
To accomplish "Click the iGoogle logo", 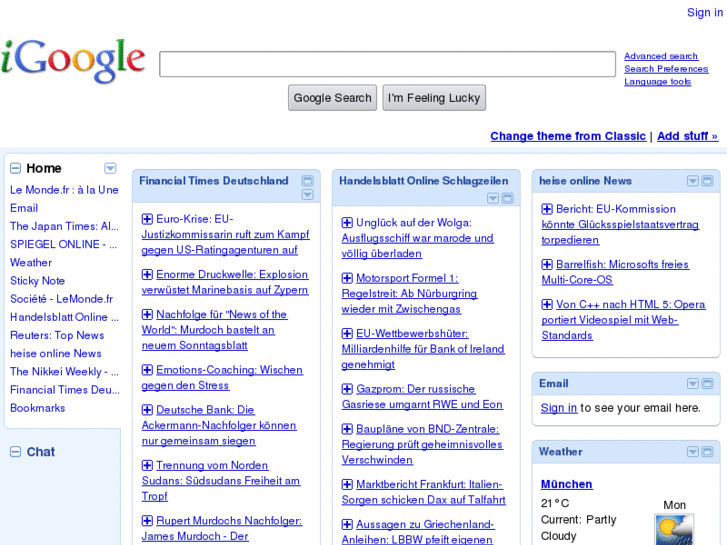I will [73, 61].
